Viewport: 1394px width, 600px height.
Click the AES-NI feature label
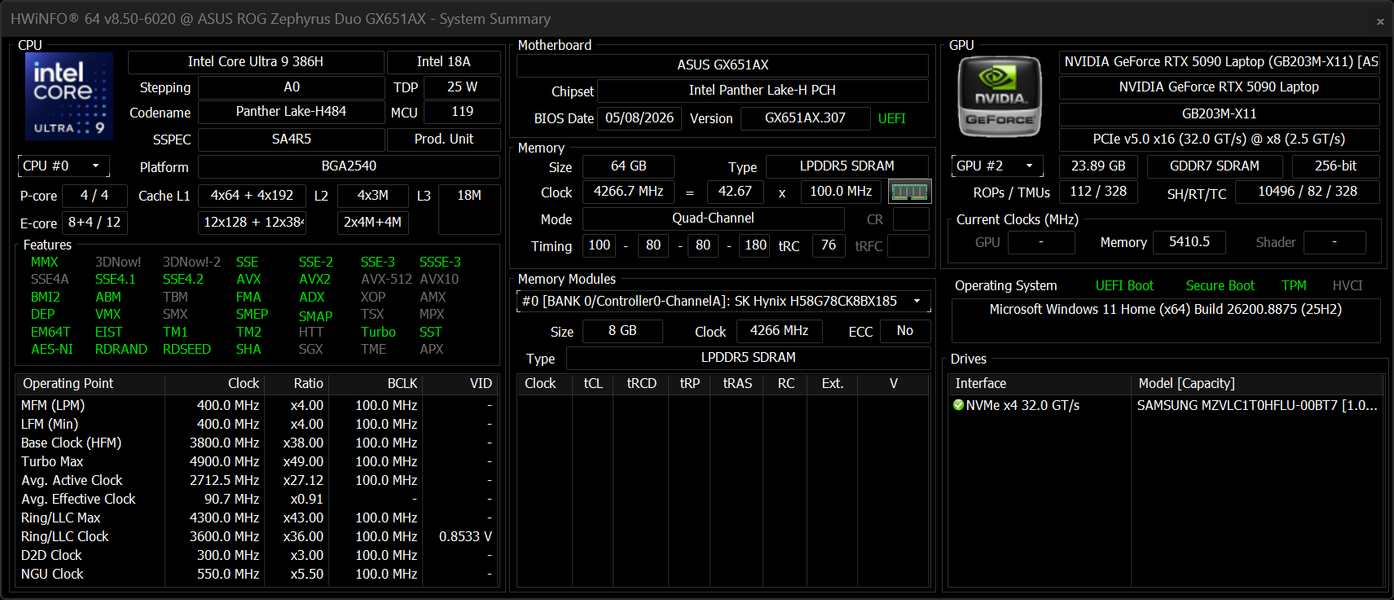coord(51,349)
